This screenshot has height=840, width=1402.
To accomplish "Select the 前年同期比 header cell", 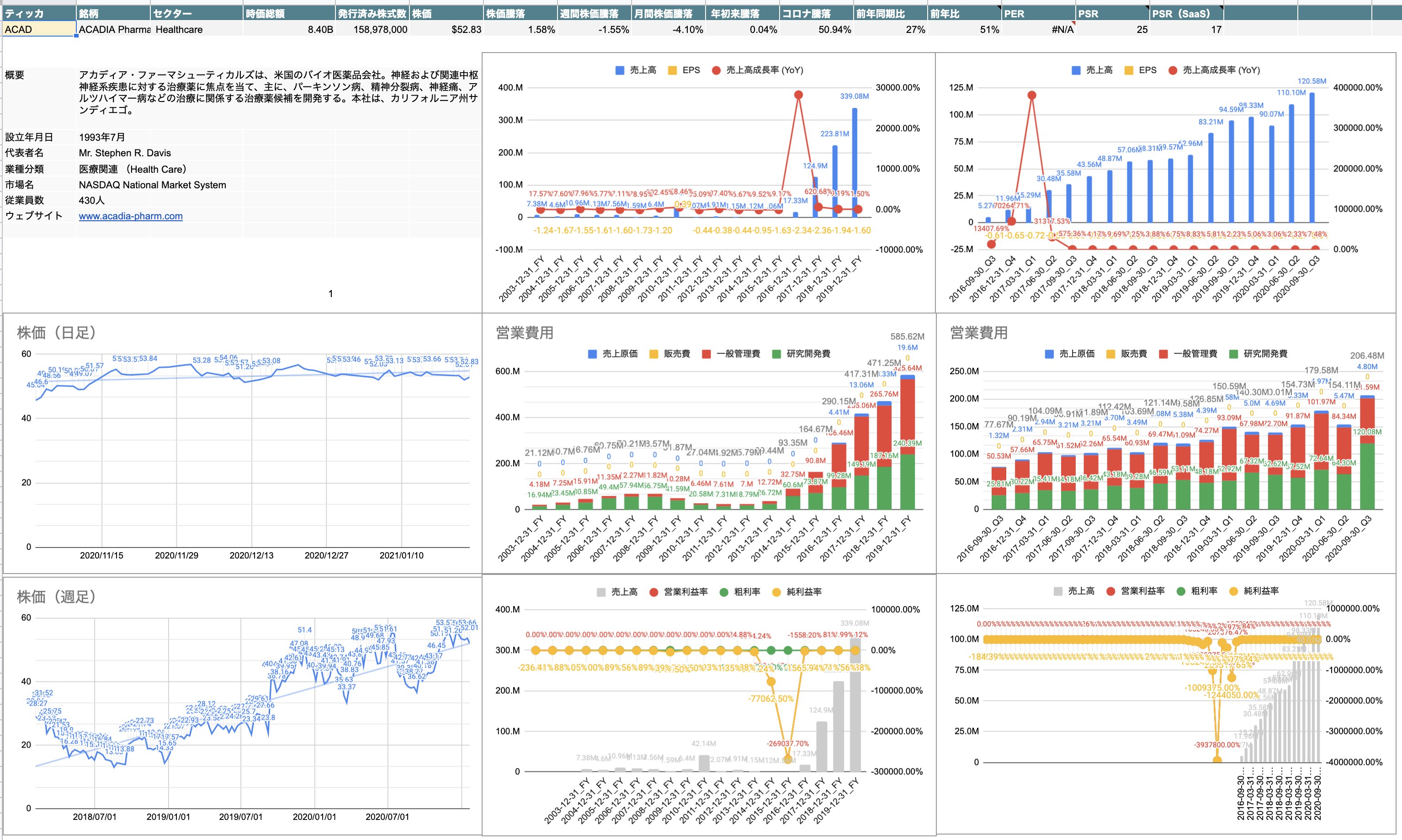I will (x=891, y=14).
